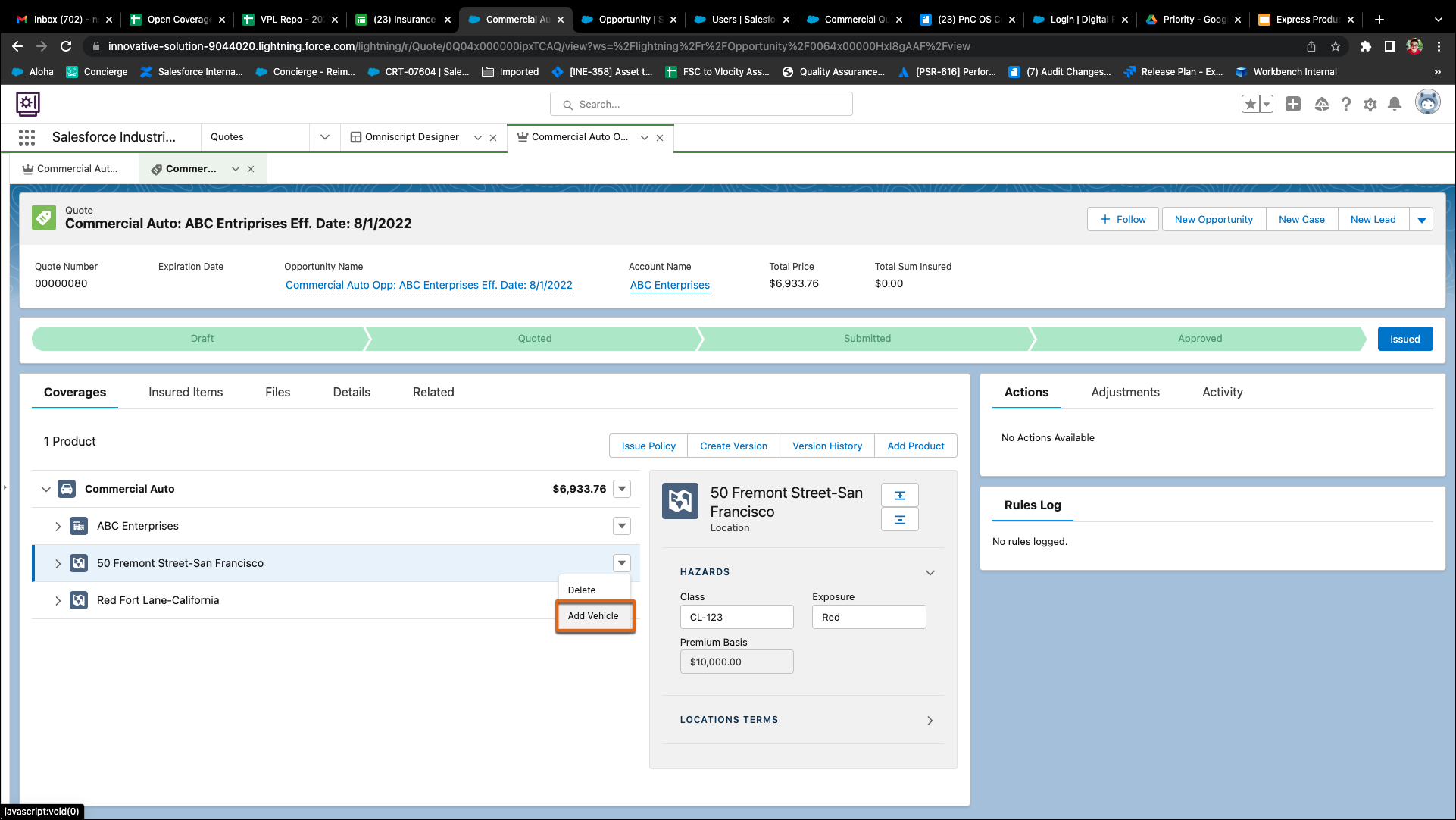The width and height of the screenshot is (1456, 820).
Task: Click the Salesforce Industries app logo
Action: point(28,104)
